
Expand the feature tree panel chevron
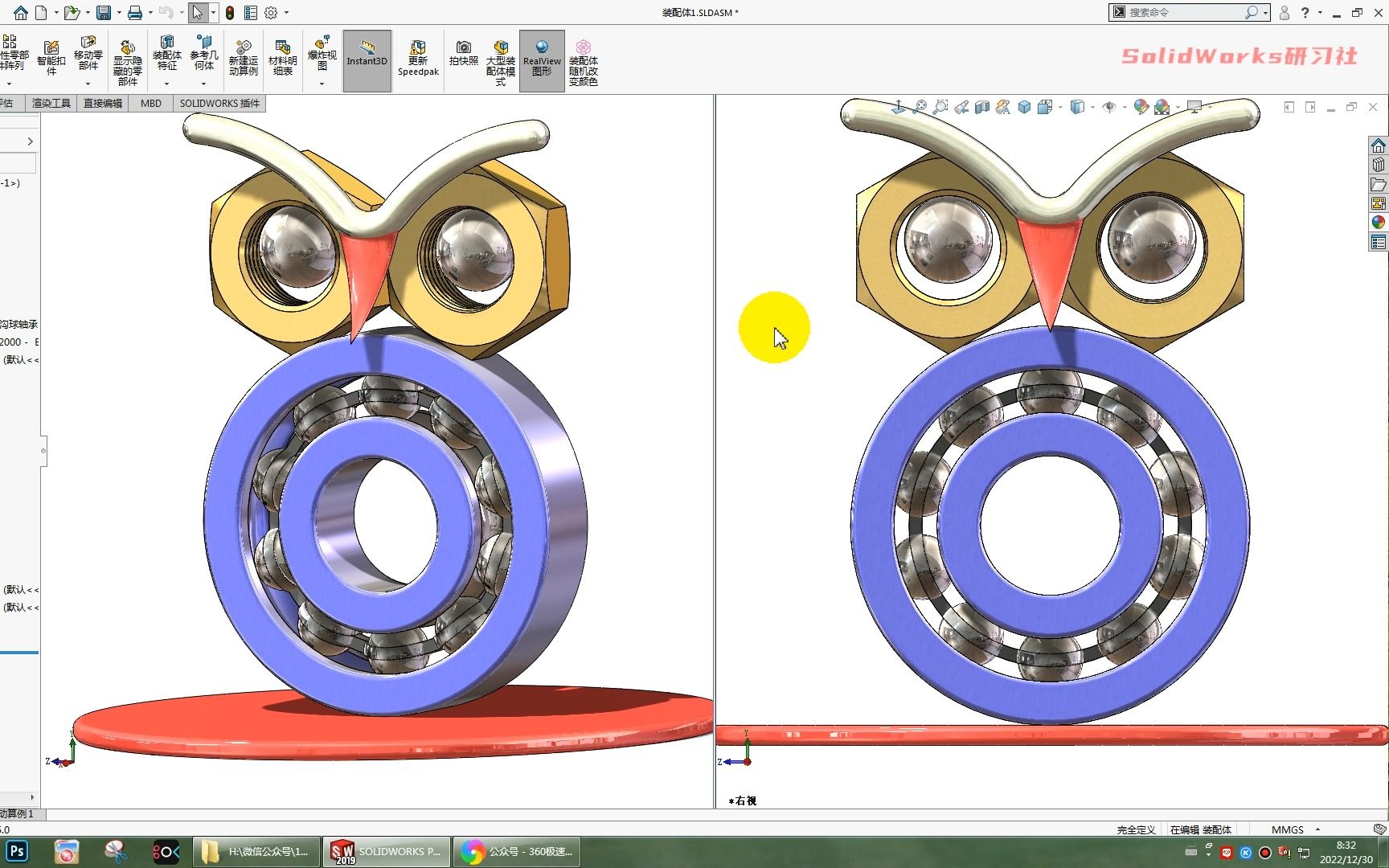(31, 141)
